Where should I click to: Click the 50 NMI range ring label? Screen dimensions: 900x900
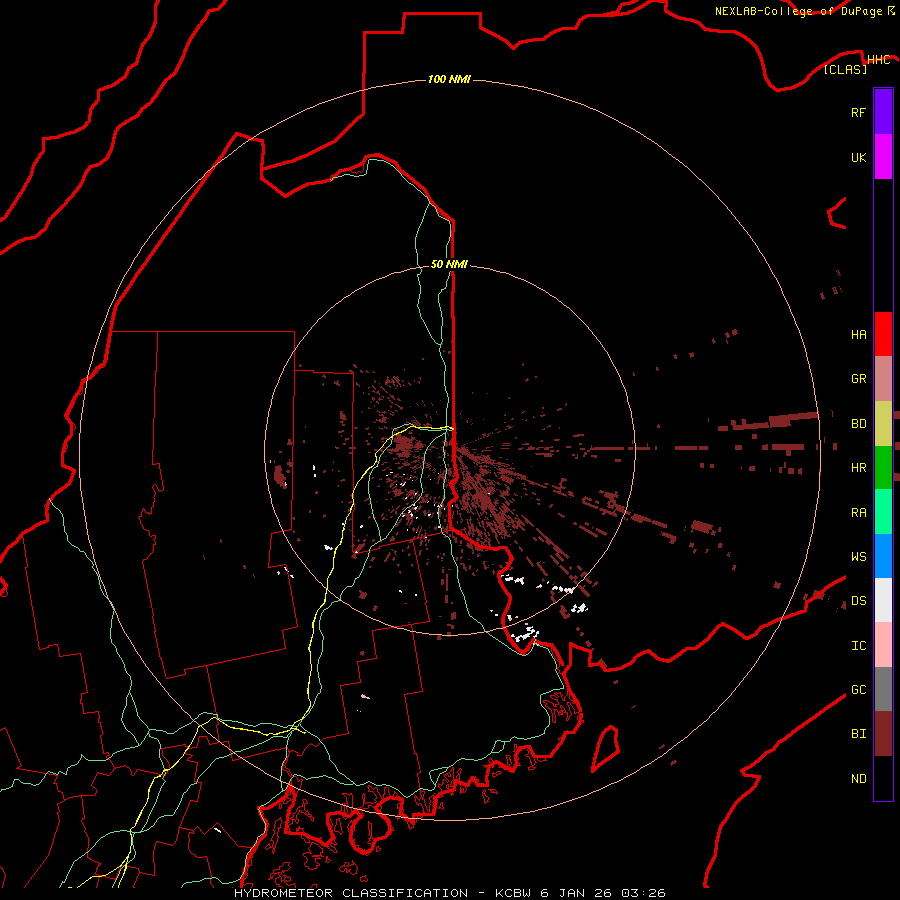coord(449,264)
